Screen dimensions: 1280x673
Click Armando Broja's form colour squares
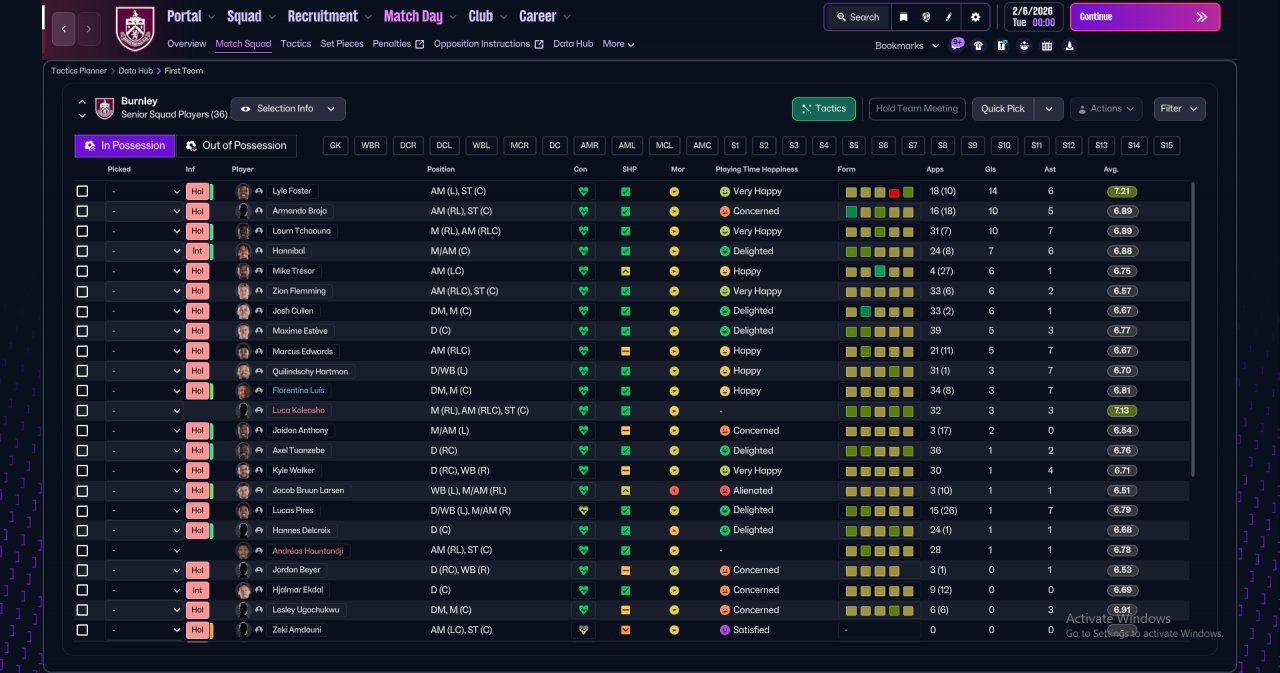(x=880, y=212)
